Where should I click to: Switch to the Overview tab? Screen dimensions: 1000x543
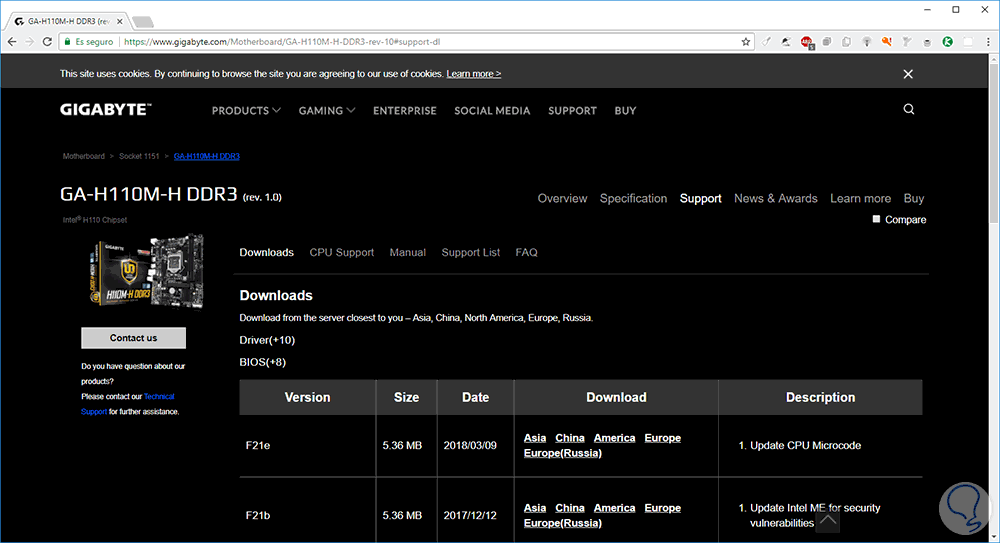[x=562, y=198]
